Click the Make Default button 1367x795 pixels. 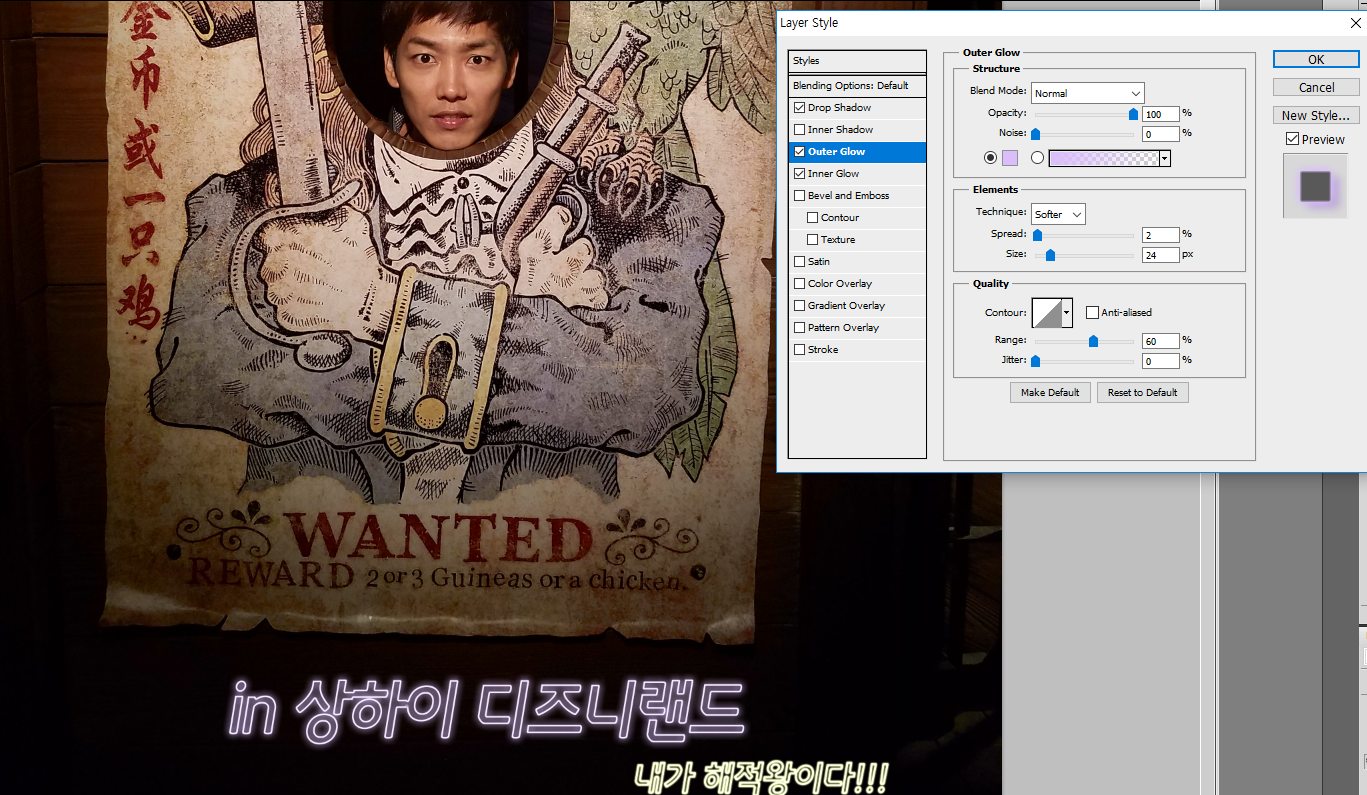(1049, 393)
